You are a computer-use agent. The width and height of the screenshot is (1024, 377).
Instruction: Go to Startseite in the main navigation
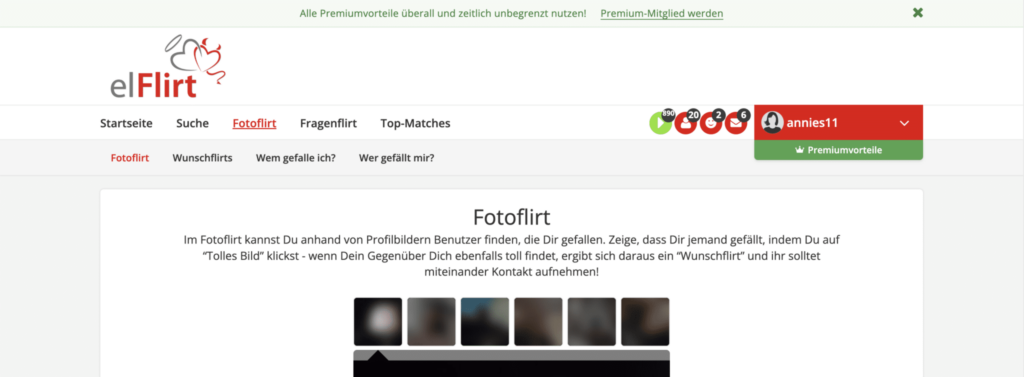[x=126, y=123]
